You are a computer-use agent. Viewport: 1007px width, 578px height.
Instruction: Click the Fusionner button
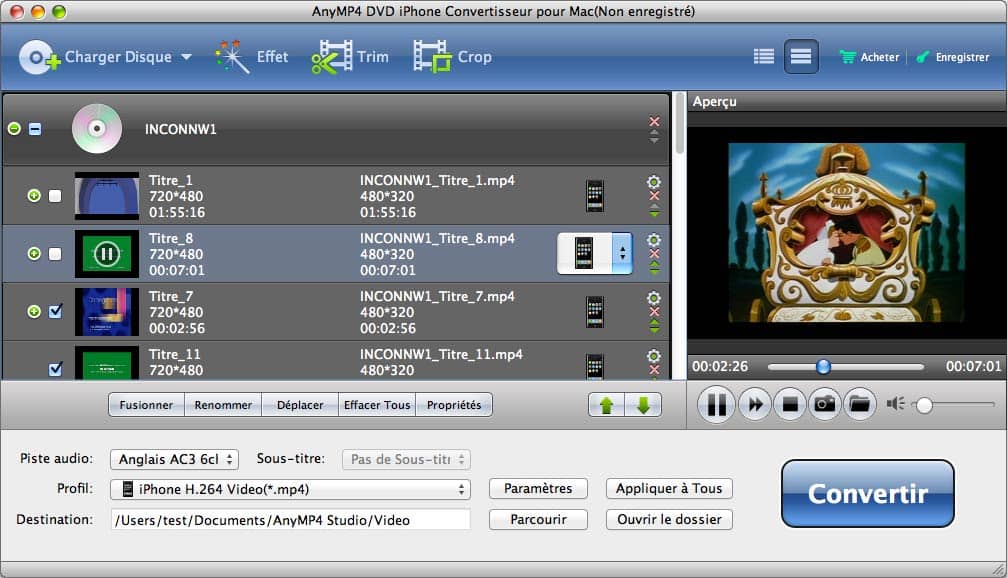point(146,405)
